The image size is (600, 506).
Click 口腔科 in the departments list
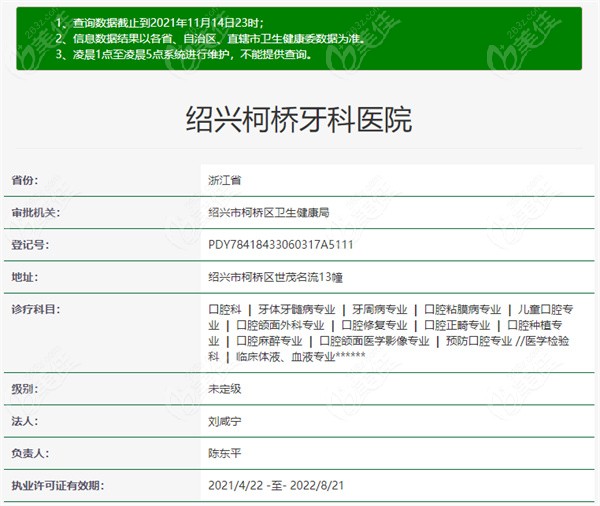pyautogui.click(x=225, y=309)
